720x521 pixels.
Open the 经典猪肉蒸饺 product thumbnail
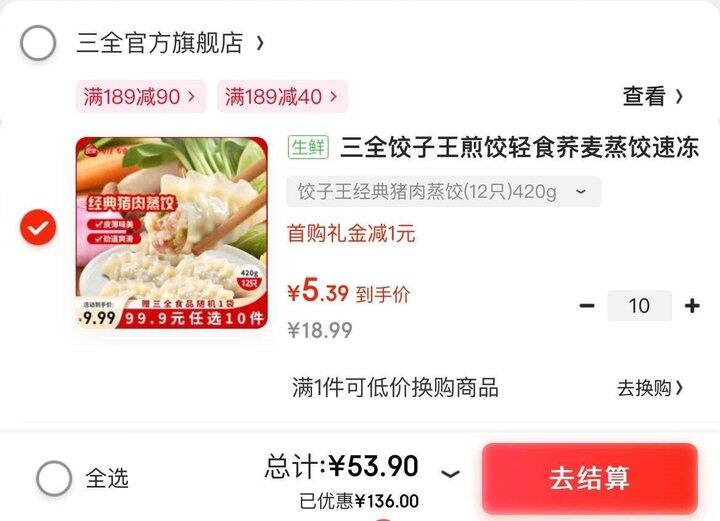tap(172, 233)
